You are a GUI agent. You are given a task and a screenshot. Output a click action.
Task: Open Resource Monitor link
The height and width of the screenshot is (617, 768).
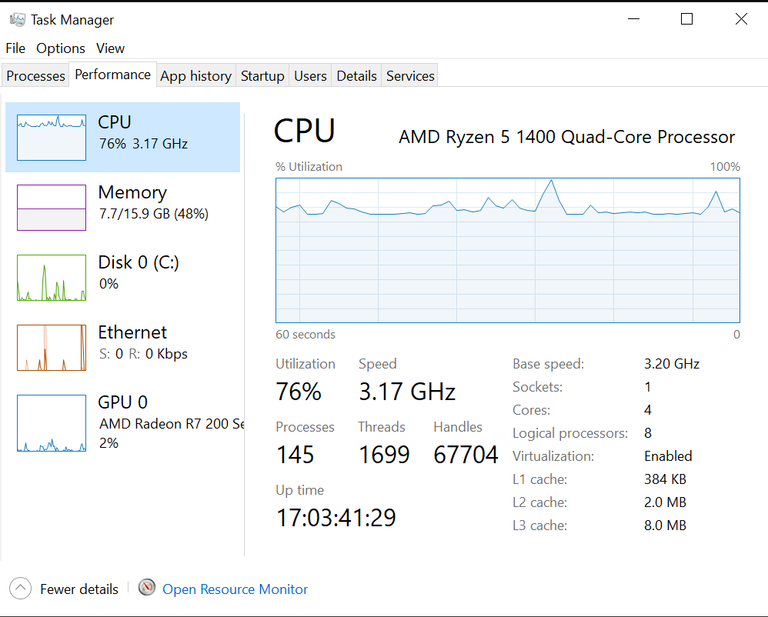coord(235,589)
